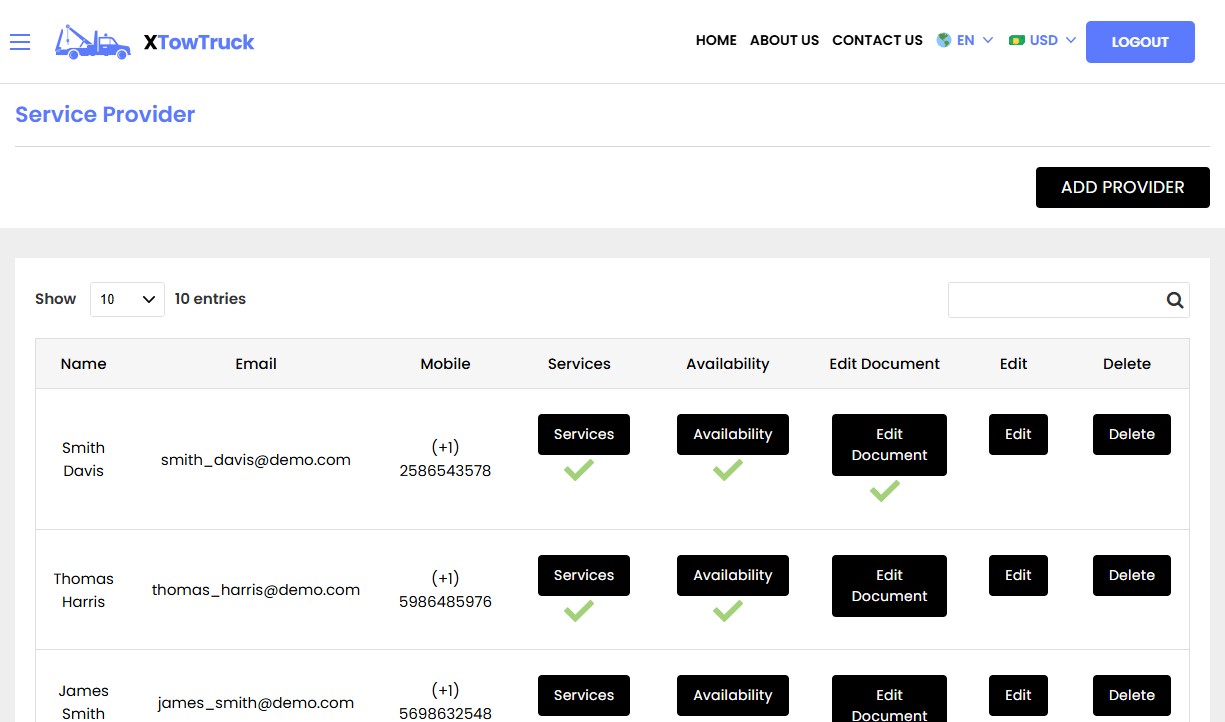Click the search magnifier icon
This screenshot has height=722, width=1225.
(1174, 299)
